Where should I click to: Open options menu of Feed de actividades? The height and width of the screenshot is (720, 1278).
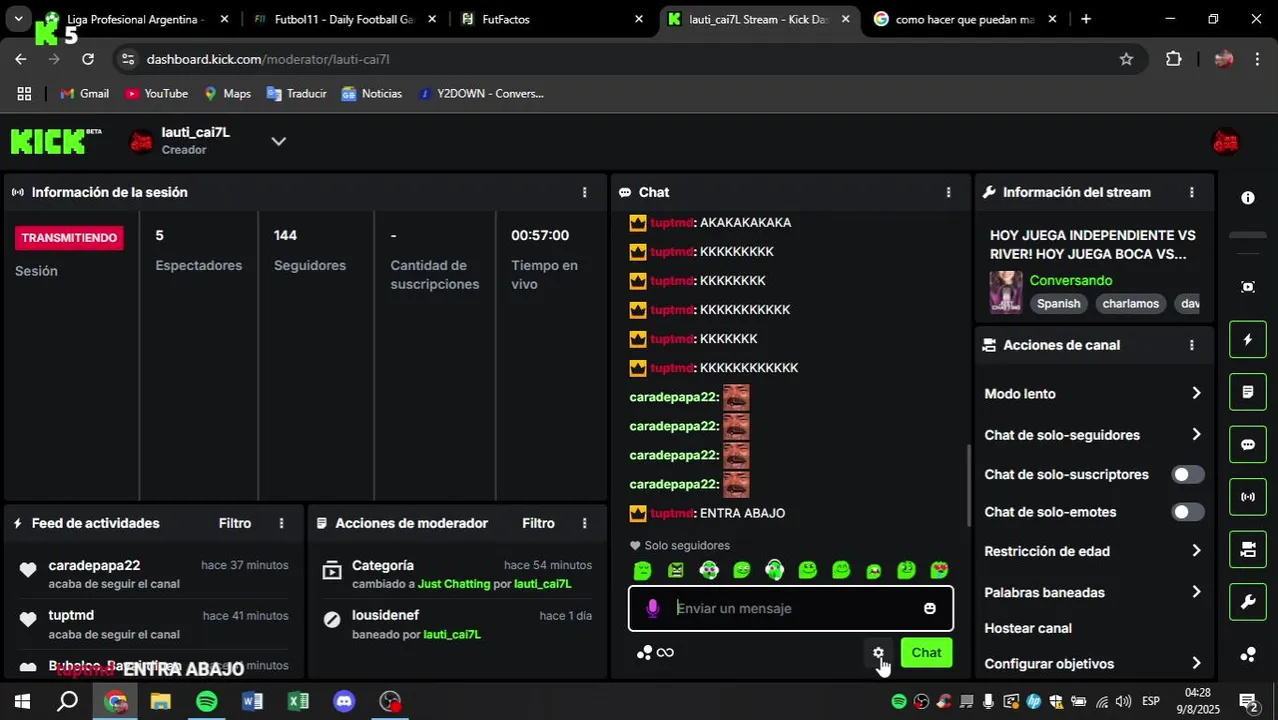pyautogui.click(x=281, y=523)
